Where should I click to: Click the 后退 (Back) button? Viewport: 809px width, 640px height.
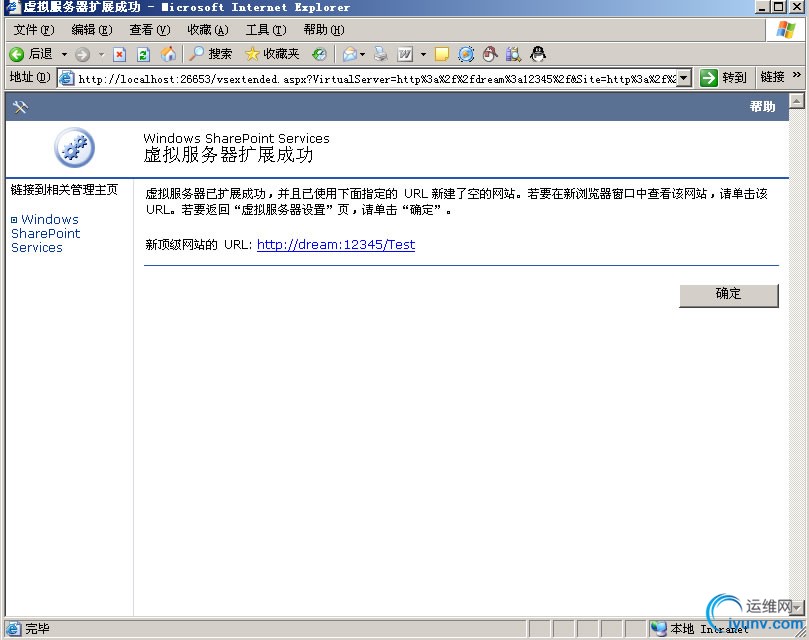point(31,54)
